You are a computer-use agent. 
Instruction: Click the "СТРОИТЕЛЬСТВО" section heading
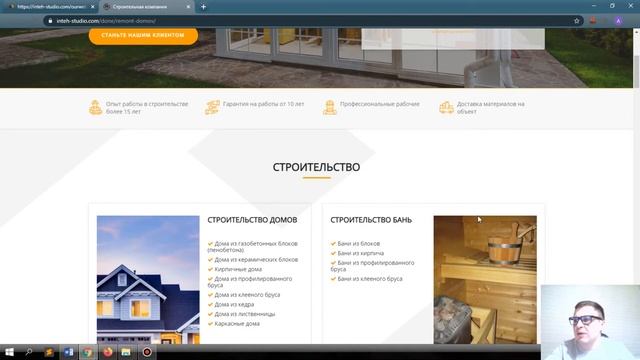[x=316, y=167]
